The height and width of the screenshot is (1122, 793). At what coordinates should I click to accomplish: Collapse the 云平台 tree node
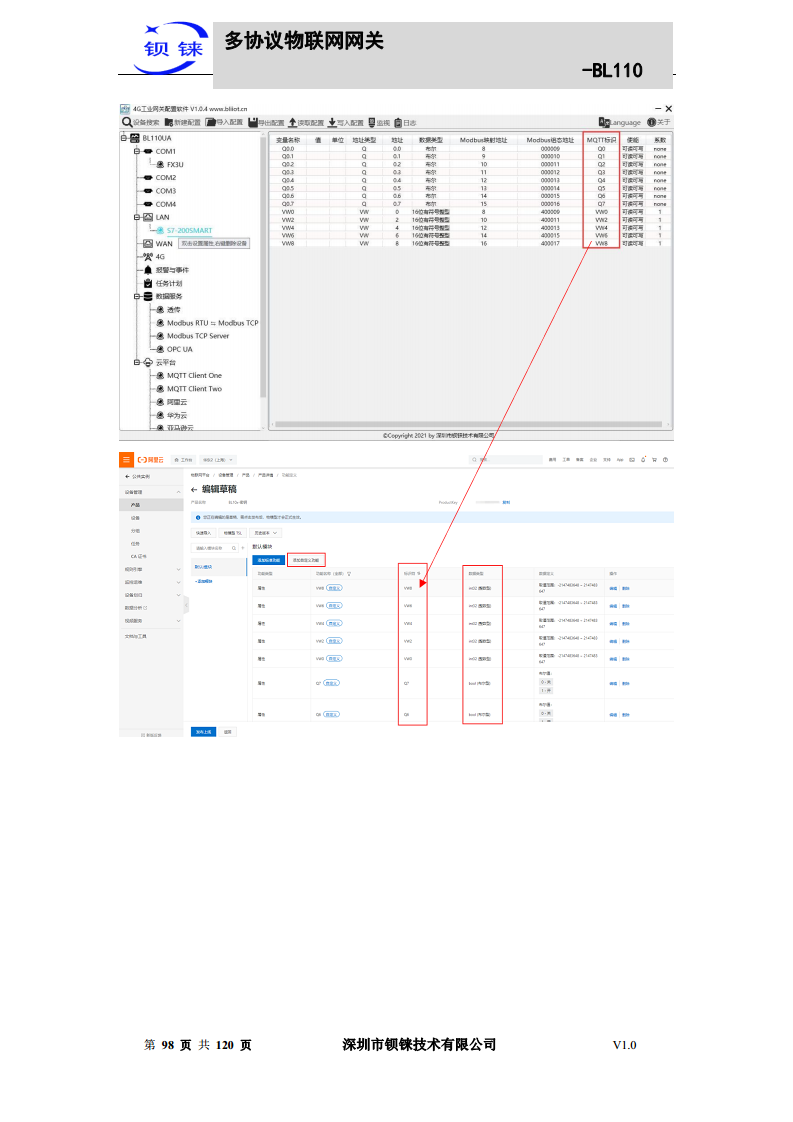pyautogui.click(x=137, y=362)
